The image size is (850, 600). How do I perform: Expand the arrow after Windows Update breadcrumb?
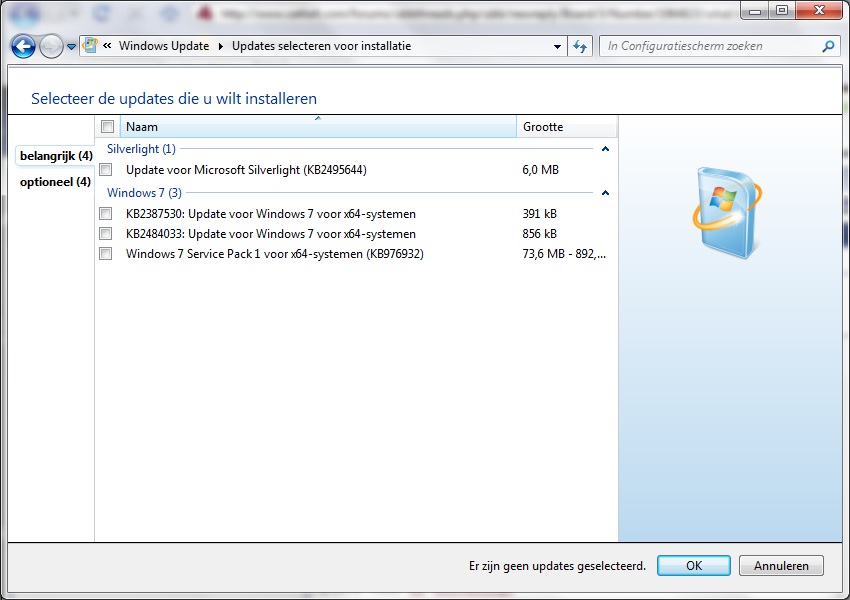(x=221, y=46)
